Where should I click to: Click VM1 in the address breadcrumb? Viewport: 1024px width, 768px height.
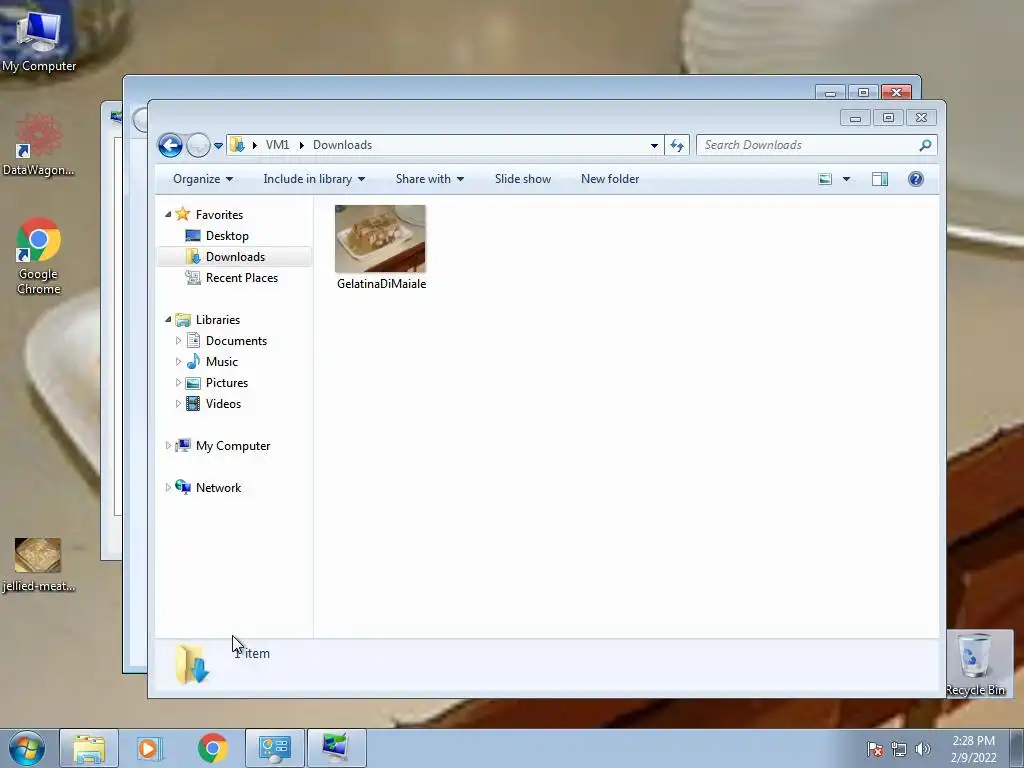tap(278, 145)
